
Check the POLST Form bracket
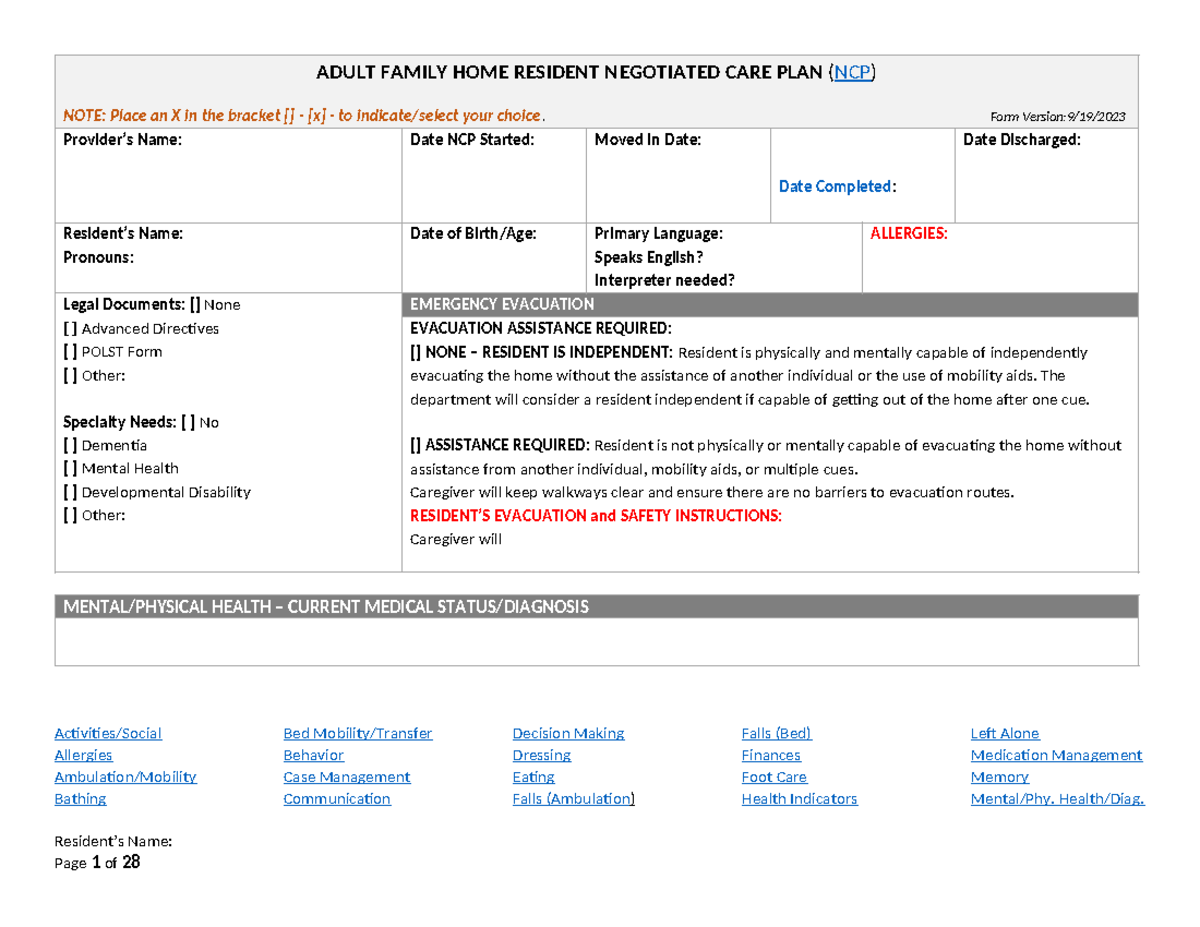(x=70, y=352)
